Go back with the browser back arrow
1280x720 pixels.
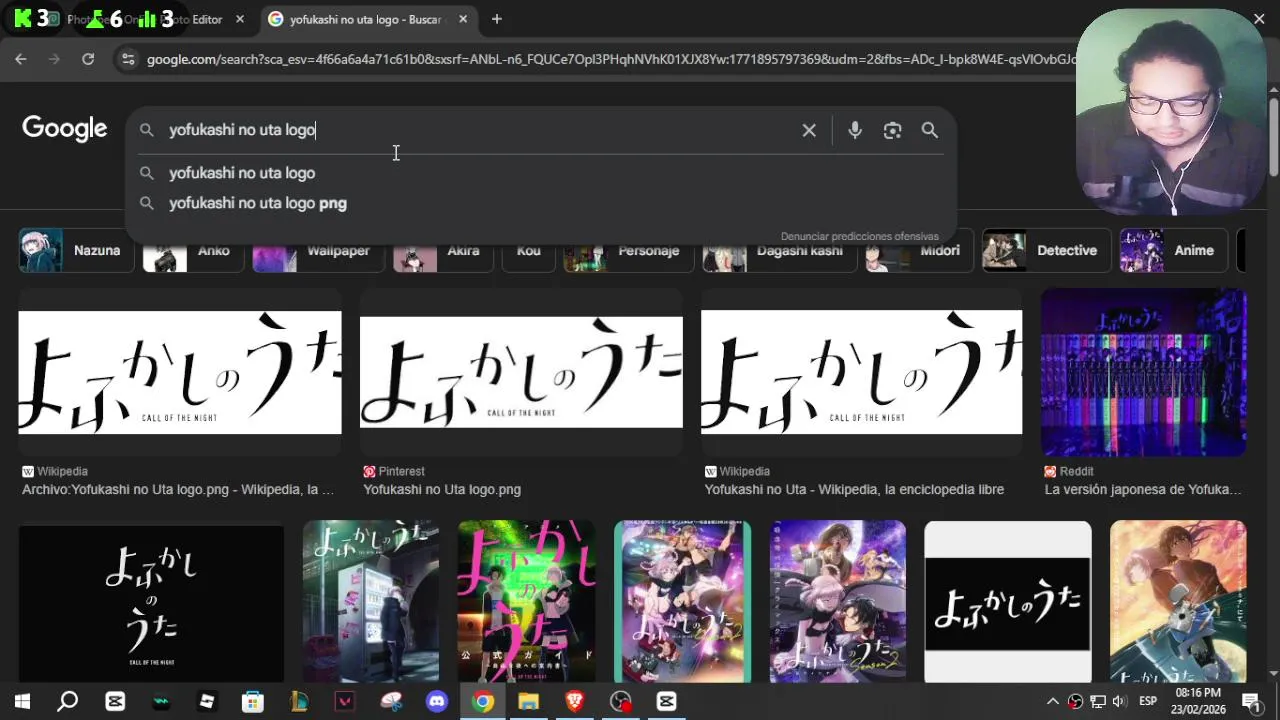21,59
